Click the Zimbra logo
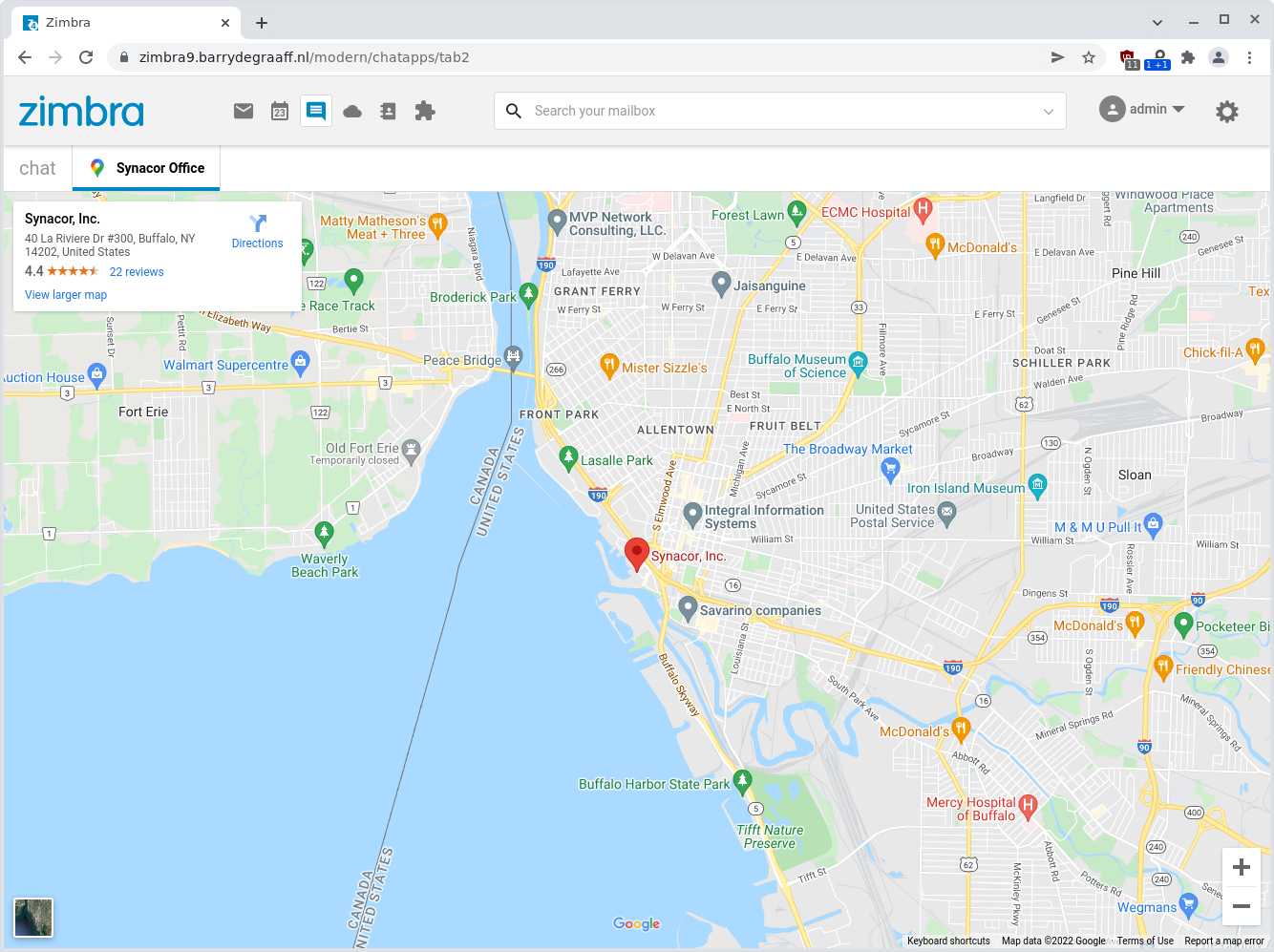The height and width of the screenshot is (952, 1274). click(x=81, y=112)
